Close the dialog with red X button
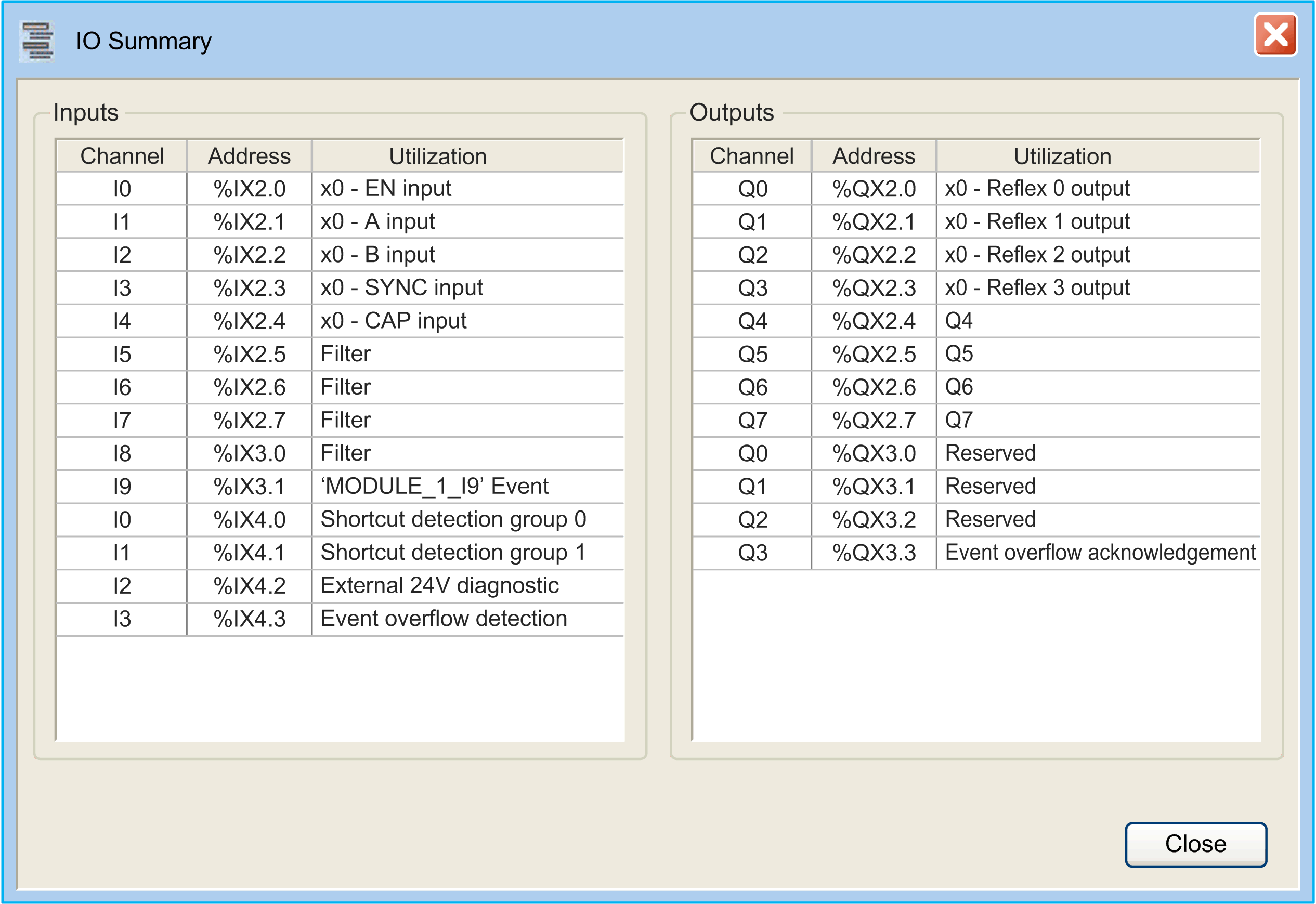 (1275, 34)
